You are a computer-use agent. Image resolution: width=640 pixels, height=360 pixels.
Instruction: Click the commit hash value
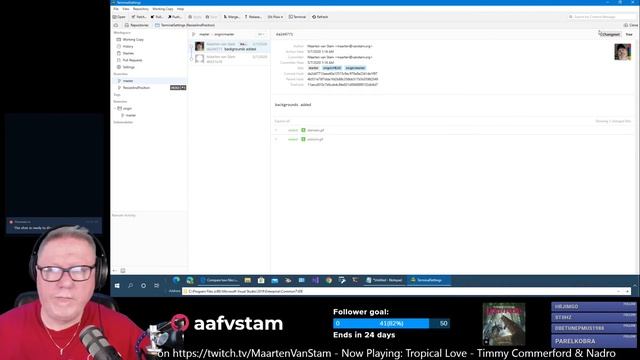[x=342, y=74]
